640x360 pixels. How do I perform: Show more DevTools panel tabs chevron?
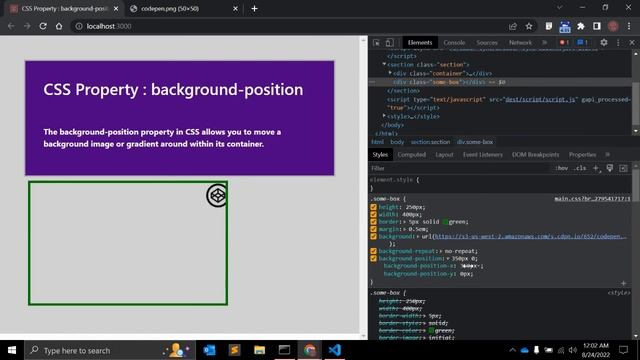(x=544, y=42)
